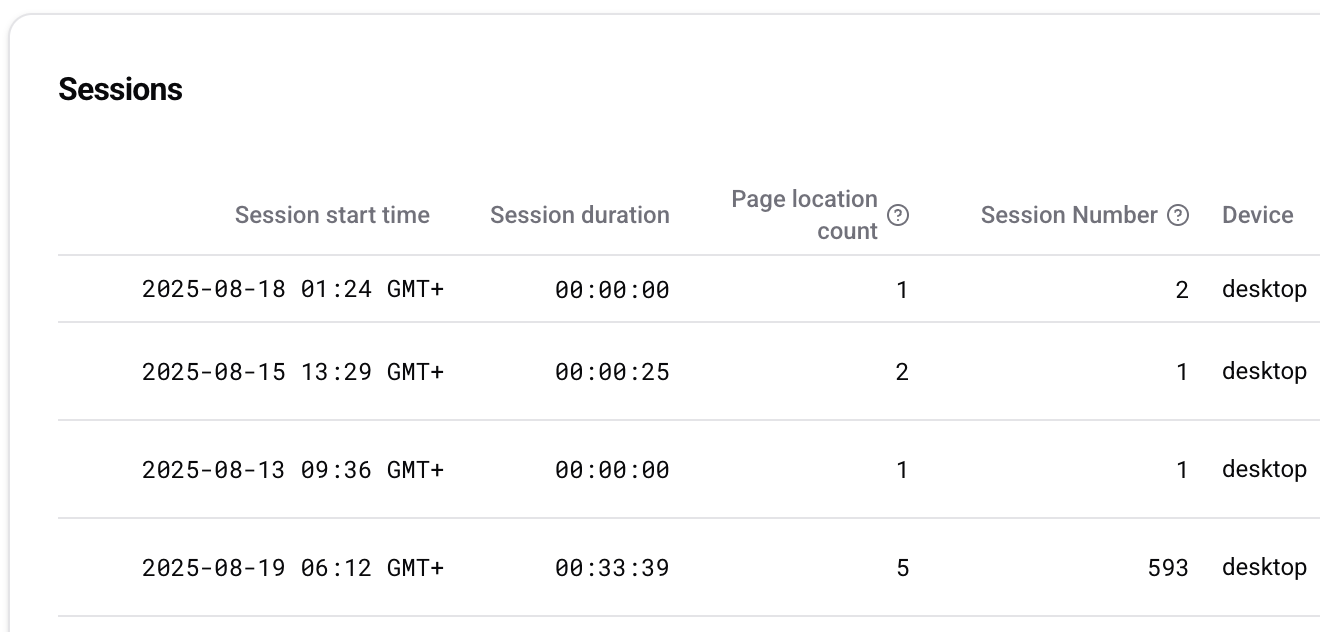The image size is (1320, 632).
Task: Click page count 2 in 13:29 row
Action: click(x=902, y=372)
